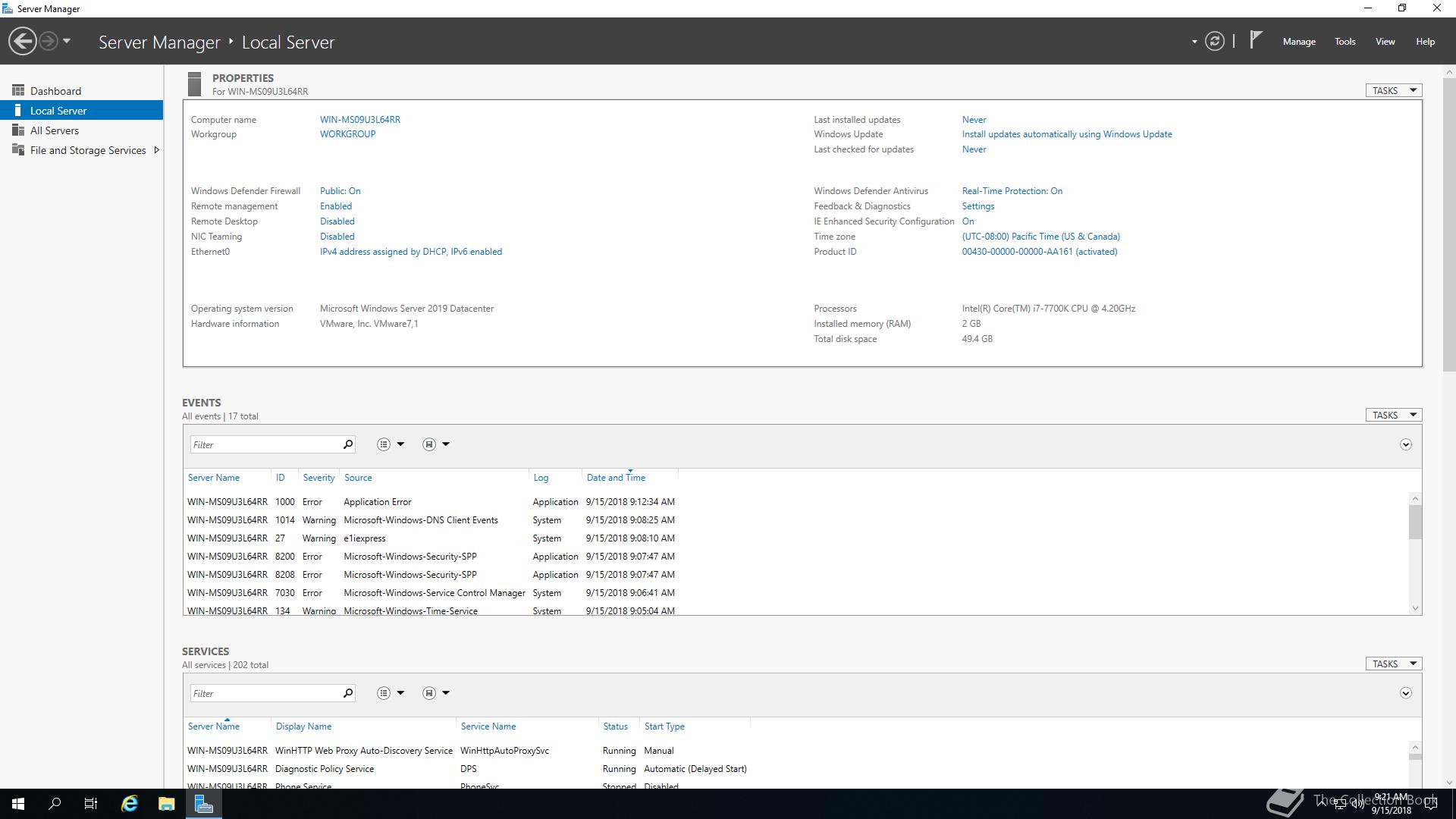Open dropdown arrow left of refresh icon
The width and height of the screenshot is (1456, 819).
coord(1194,42)
